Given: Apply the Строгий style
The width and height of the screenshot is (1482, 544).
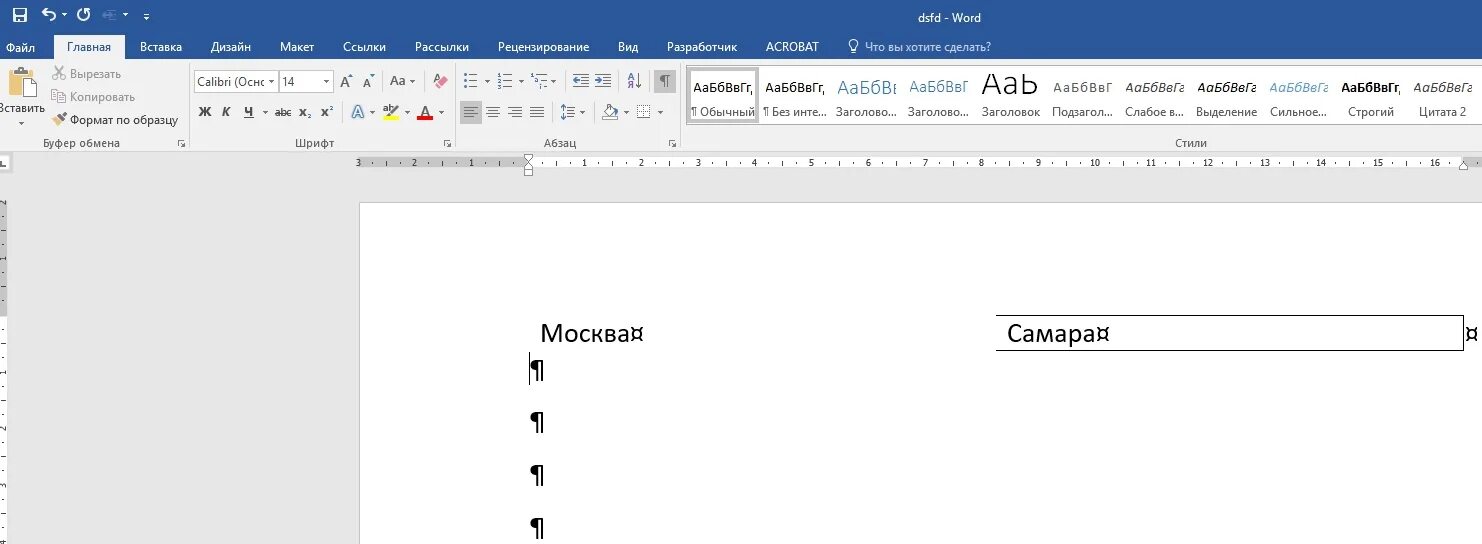Looking at the screenshot, I should (x=1370, y=95).
